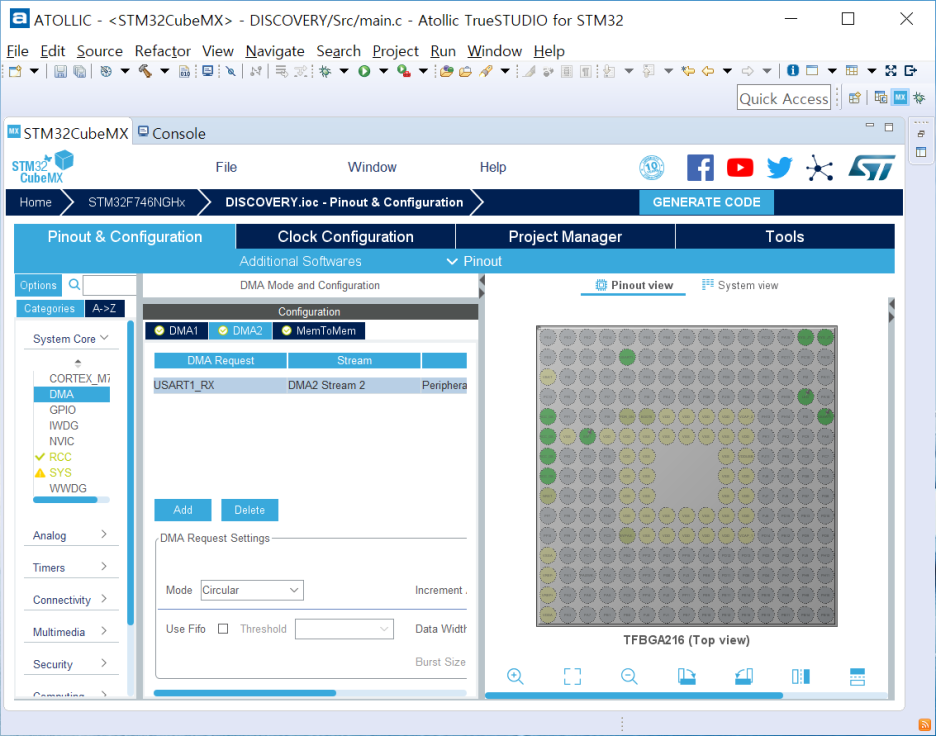Open the Mode Circular dropdown
This screenshot has height=736, width=936.
pos(252,590)
